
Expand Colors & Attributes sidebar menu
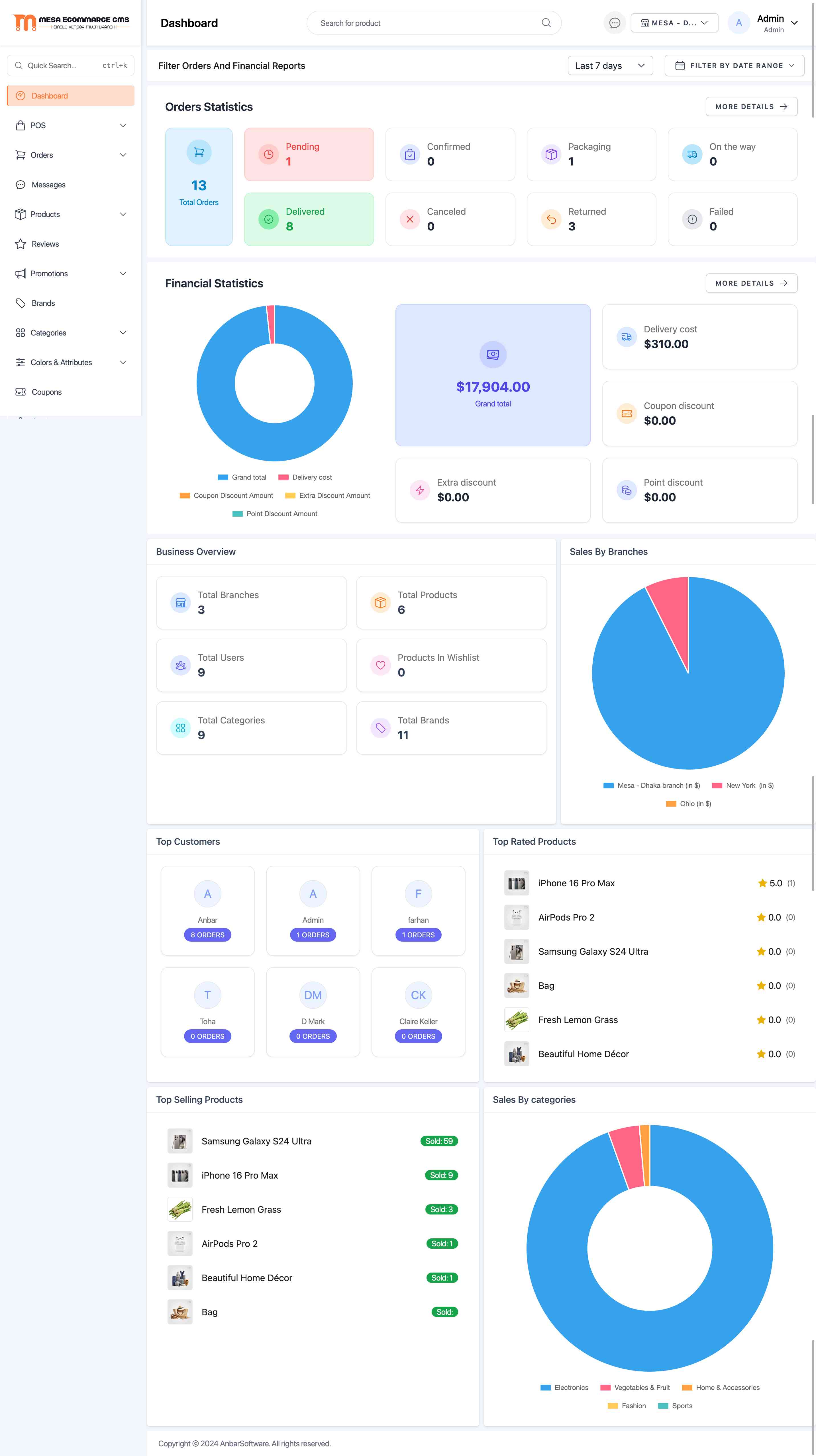(71, 362)
